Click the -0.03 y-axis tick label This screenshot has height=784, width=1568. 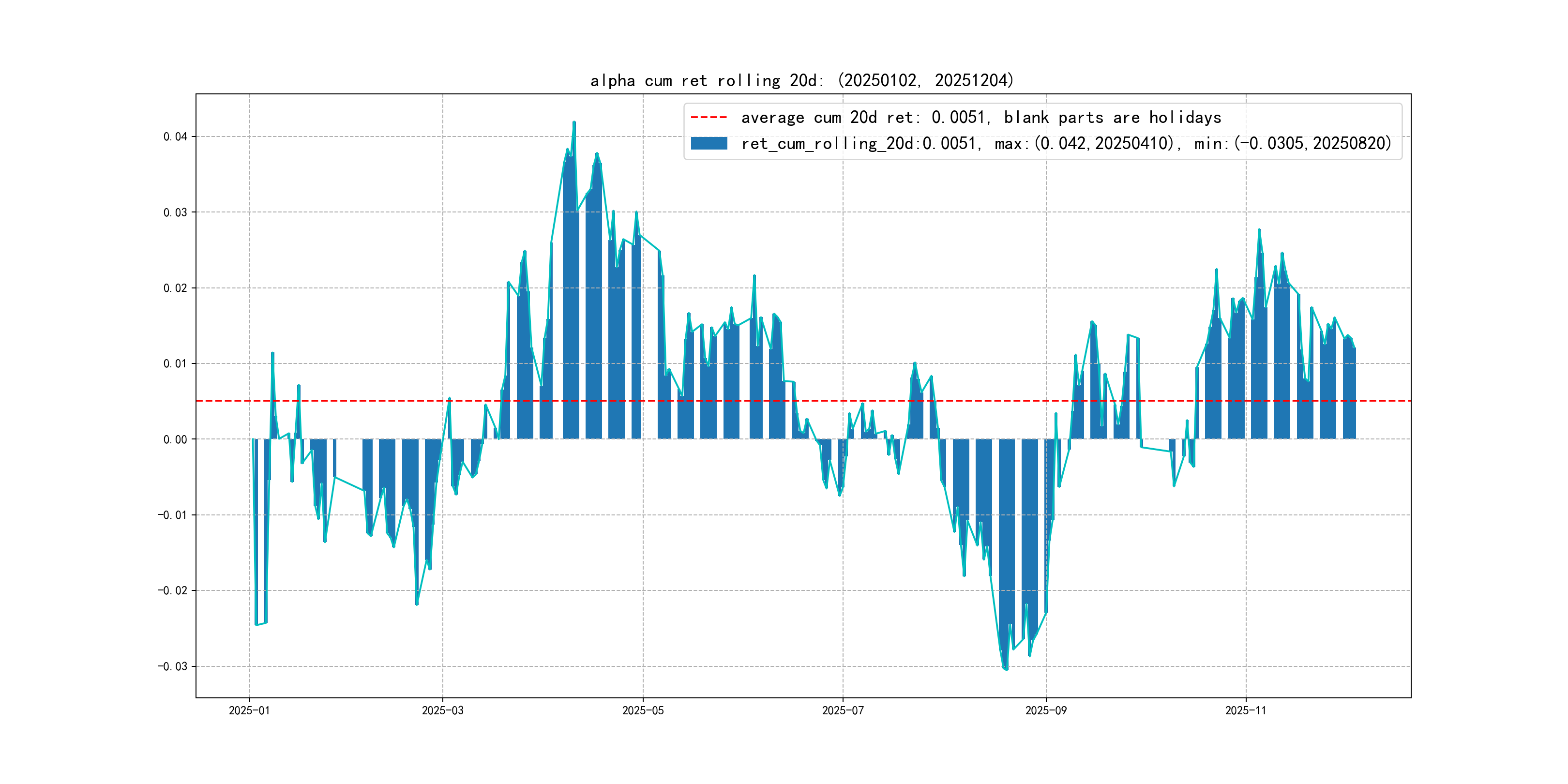[x=172, y=666]
